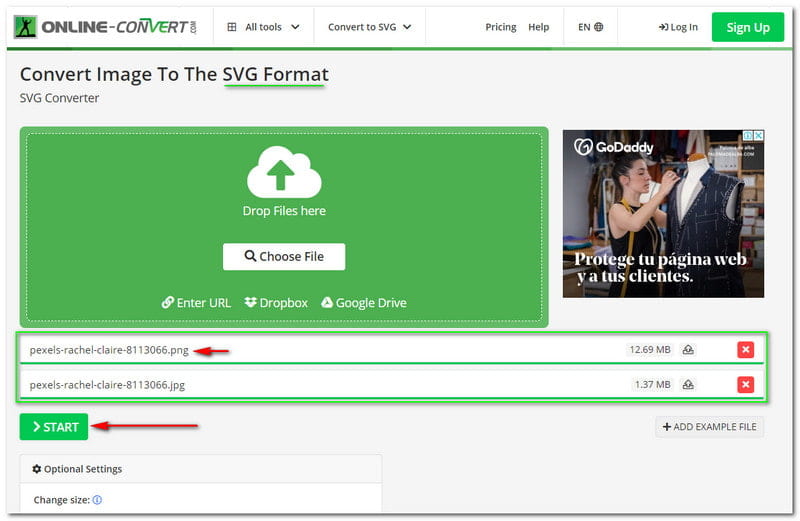Click the Add Example File button
The height and width of the screenshot is (521, 800).
709,427
